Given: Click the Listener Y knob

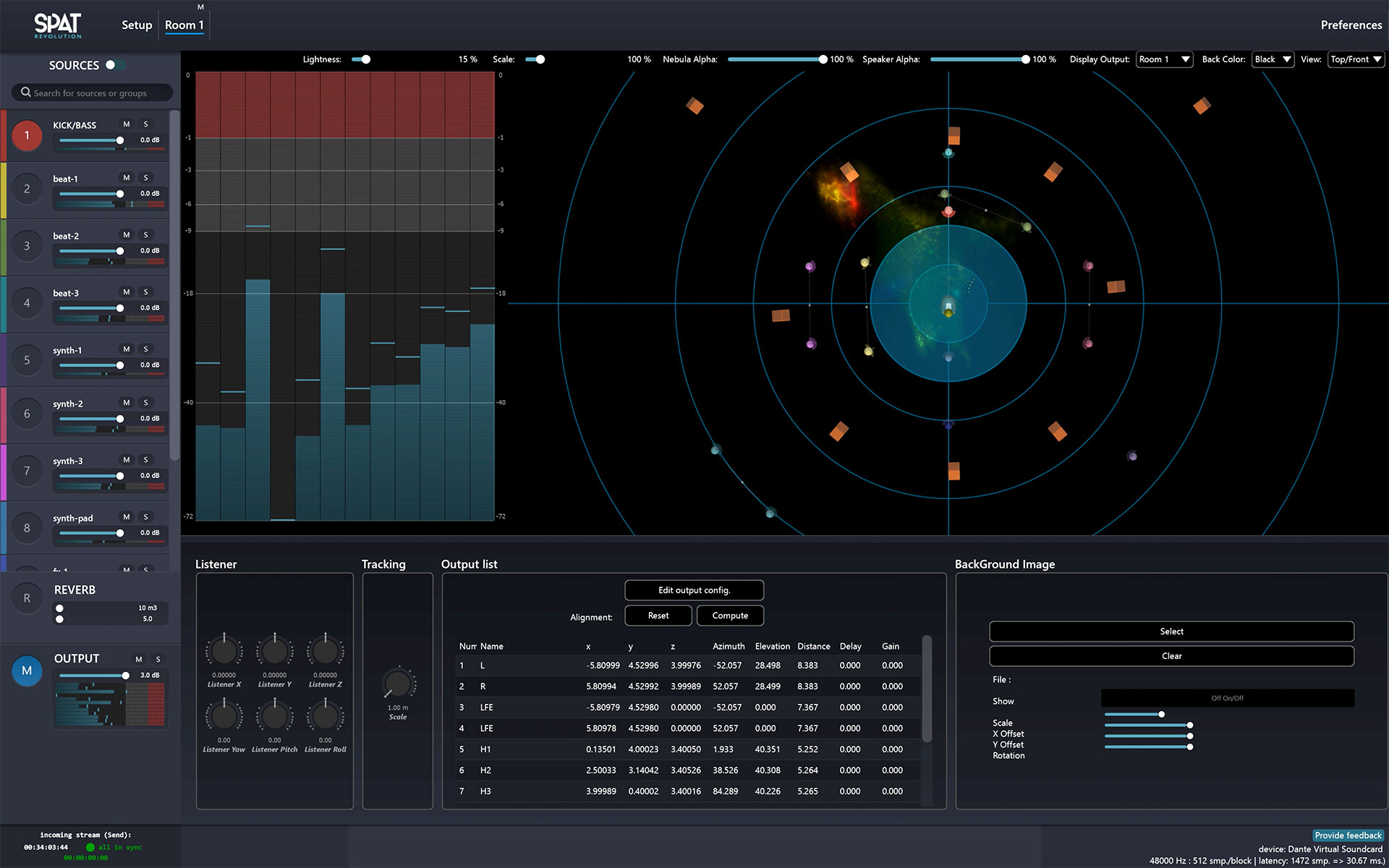Looking at the screenshot, I should pyautogui.click(x=275, y=651).
